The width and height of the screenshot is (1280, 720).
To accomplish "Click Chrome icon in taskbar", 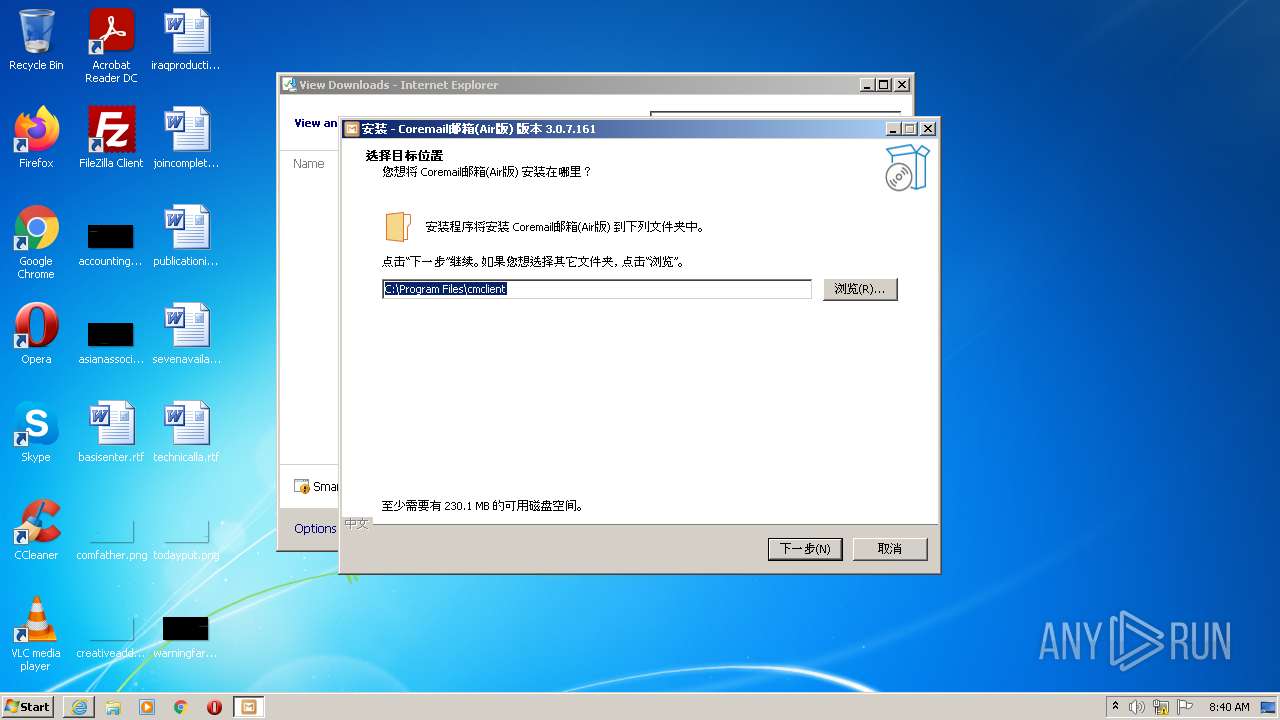I will (x=181, y=707).
